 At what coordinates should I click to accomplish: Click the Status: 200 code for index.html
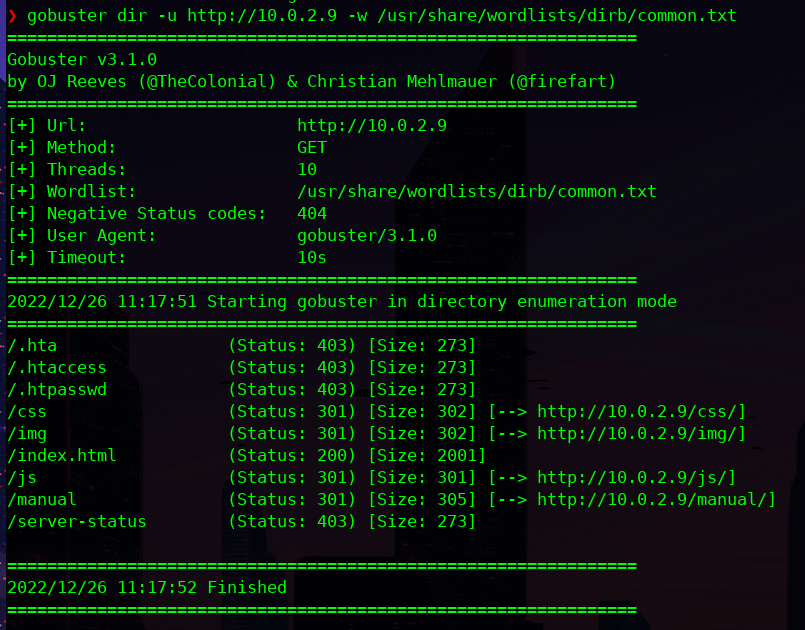coord(292,456)
